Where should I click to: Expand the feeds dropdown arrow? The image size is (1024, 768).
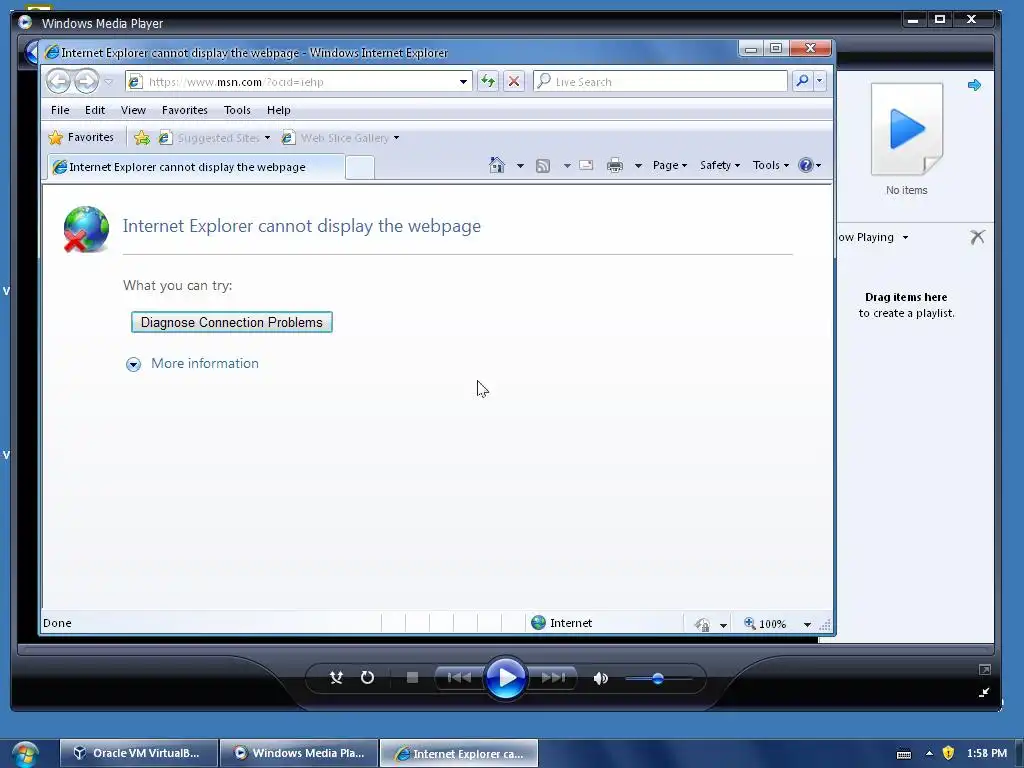pos(567,166)
